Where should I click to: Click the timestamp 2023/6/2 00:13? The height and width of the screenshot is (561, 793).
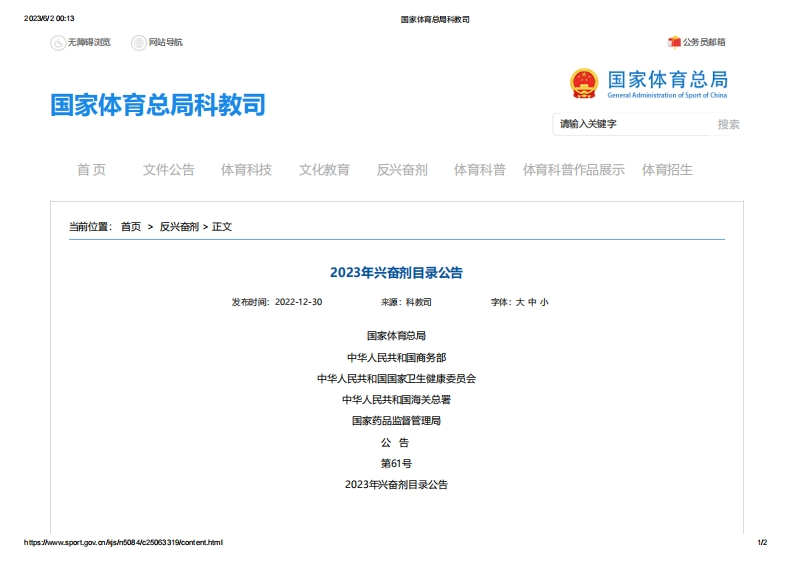[49, 18]
